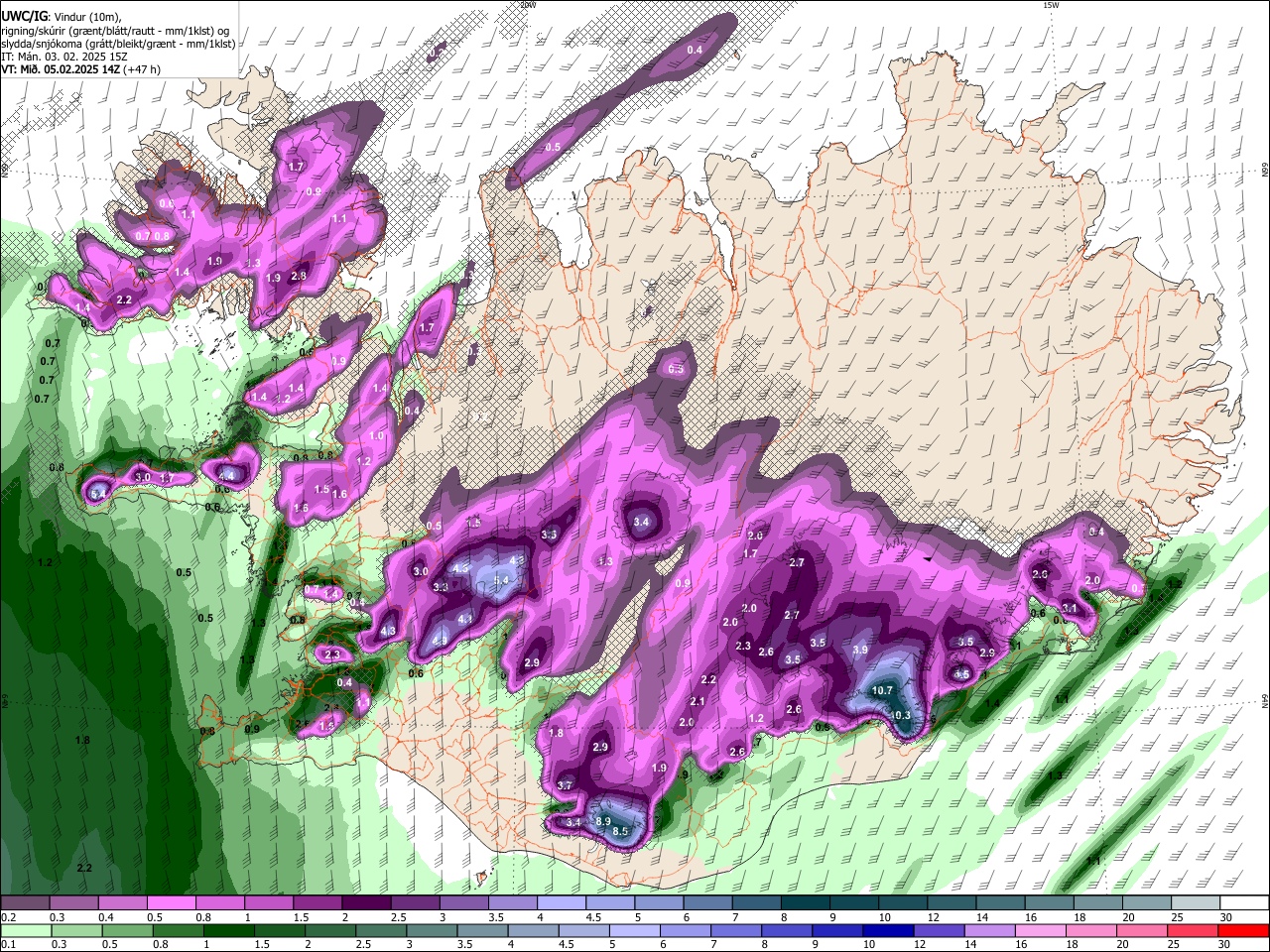Select the 'IT: Mán. 03. 02. 2025 15Z' line

click(64, 57)
